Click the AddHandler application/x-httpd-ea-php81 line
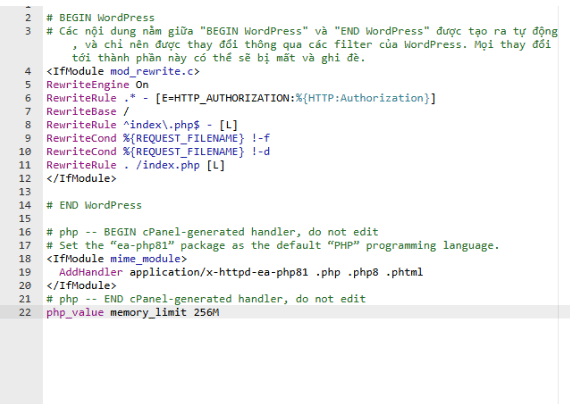The height and width of the screenshot is (404, 570). coord(241,272)
